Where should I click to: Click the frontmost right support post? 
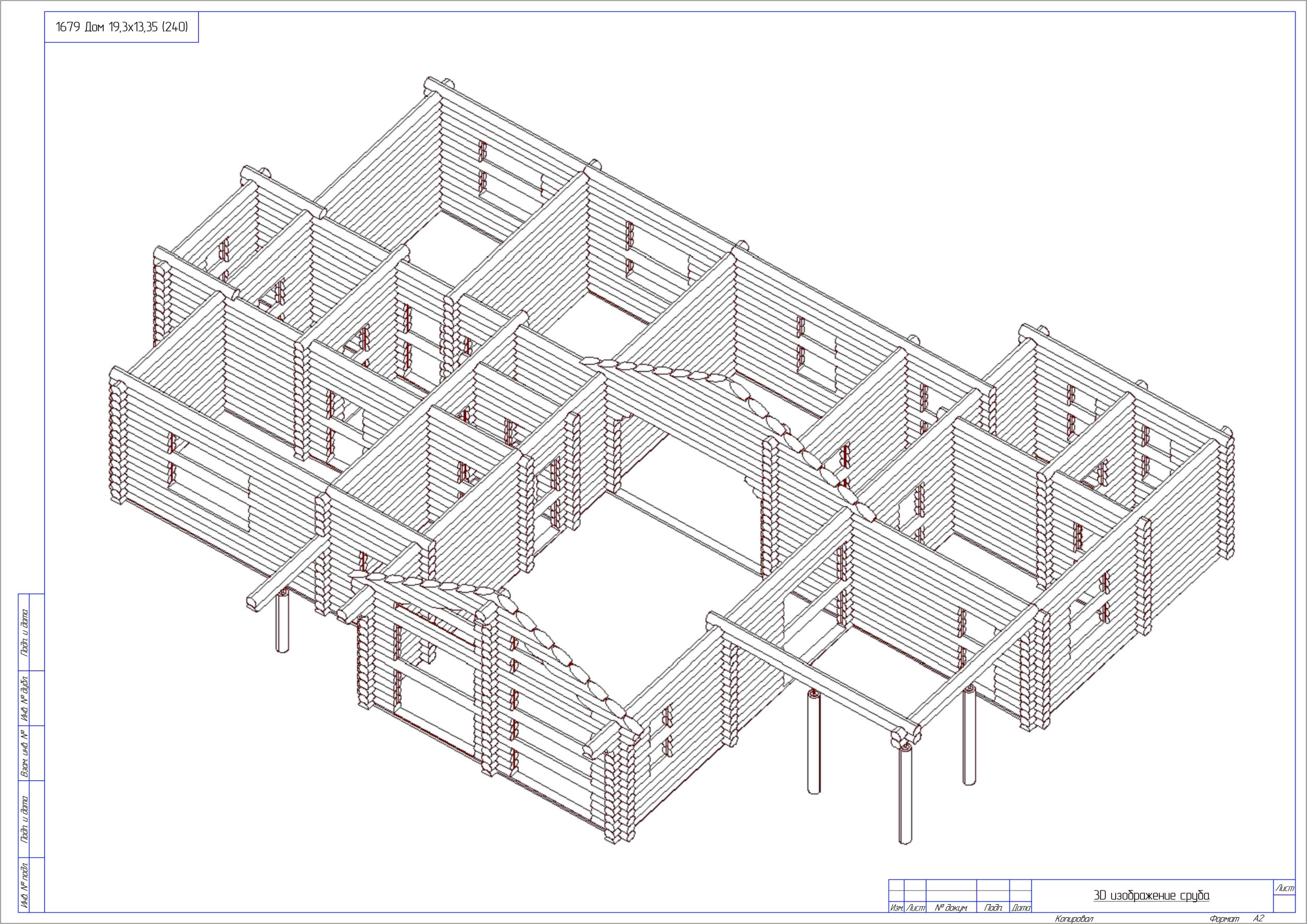point(904,795)
